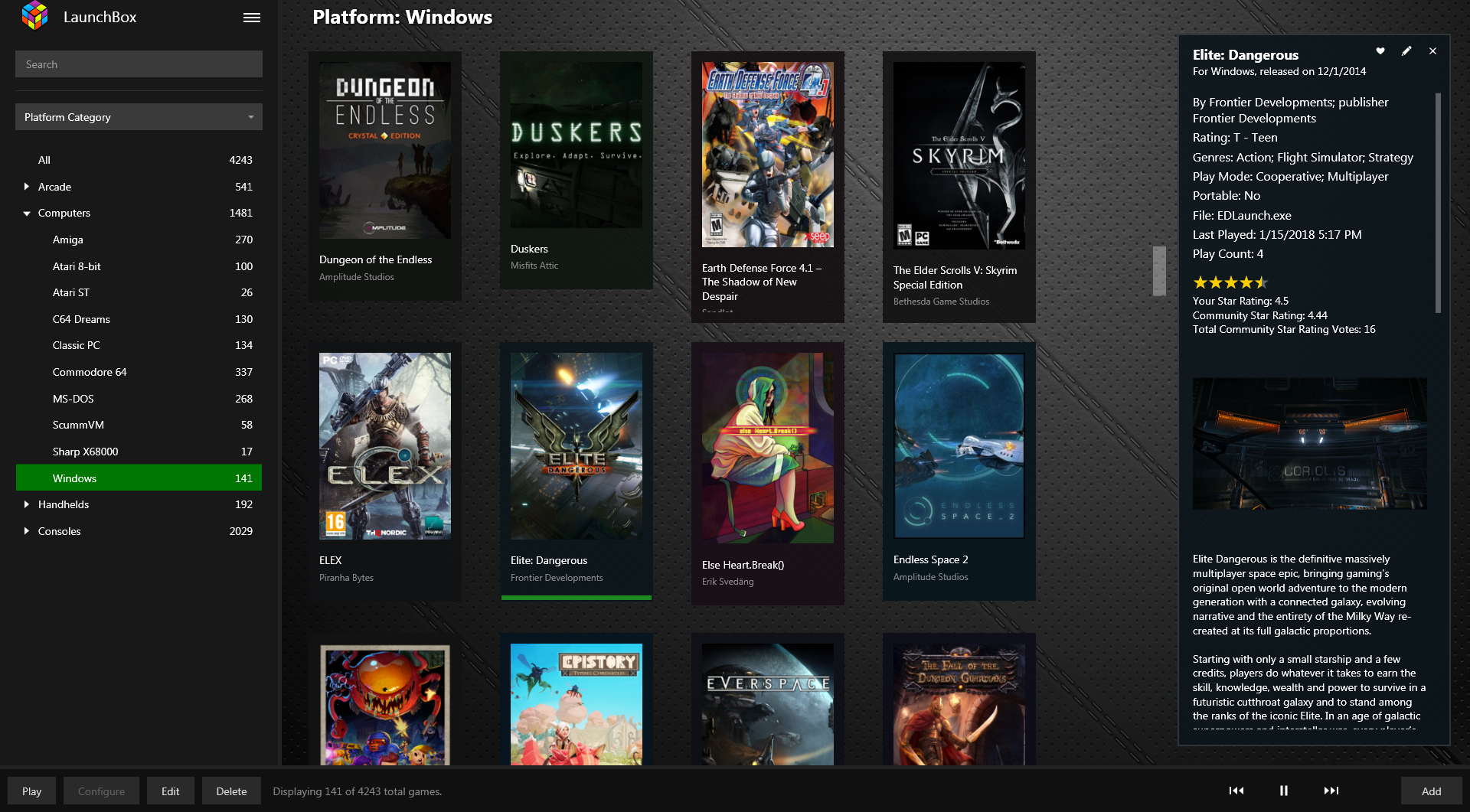The image size is (1470, 812).
Task: Click the LaunchBox cube logo
Action: pyautogui.click(x=35, y=16)
